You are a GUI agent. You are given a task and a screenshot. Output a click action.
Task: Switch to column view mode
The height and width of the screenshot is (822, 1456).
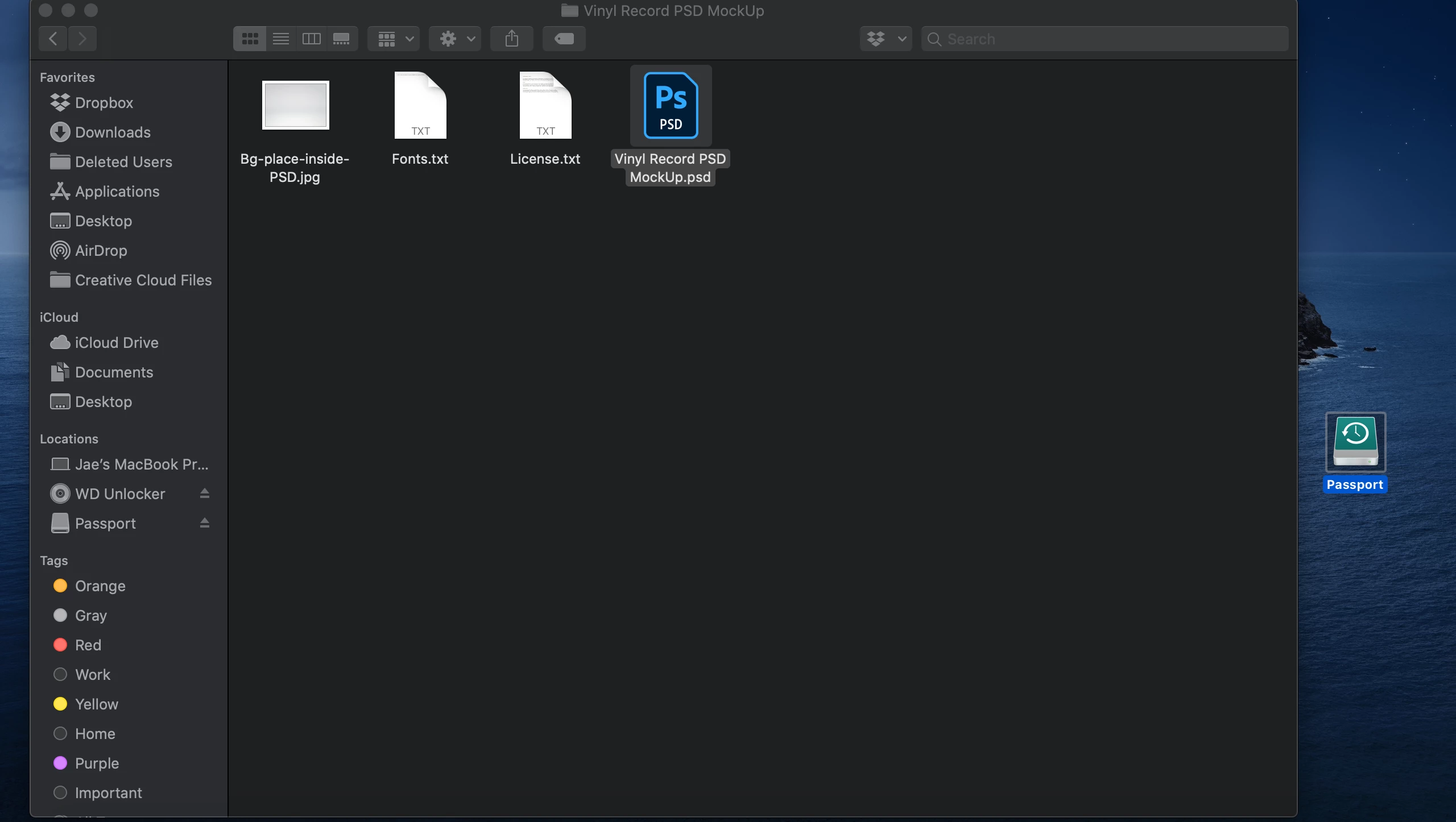(311, 39)
